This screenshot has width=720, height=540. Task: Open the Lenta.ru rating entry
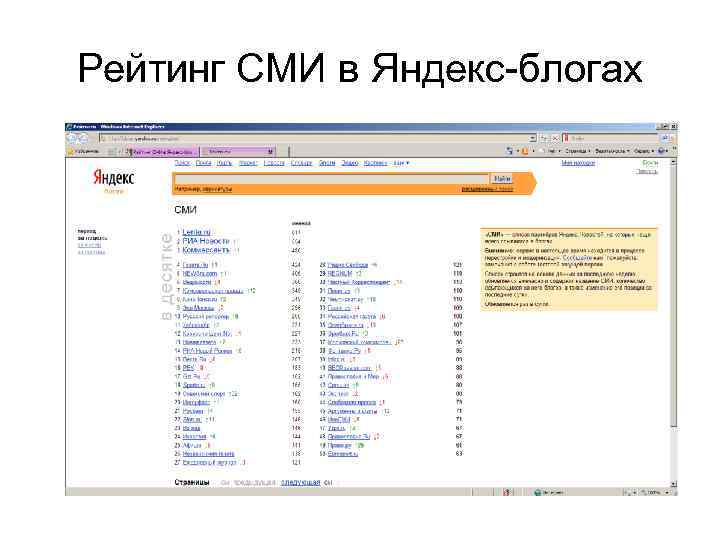tap(196, 232)
